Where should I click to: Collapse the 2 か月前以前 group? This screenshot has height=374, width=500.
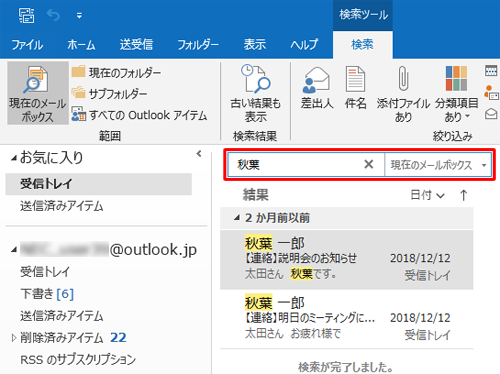coord(237,218)
